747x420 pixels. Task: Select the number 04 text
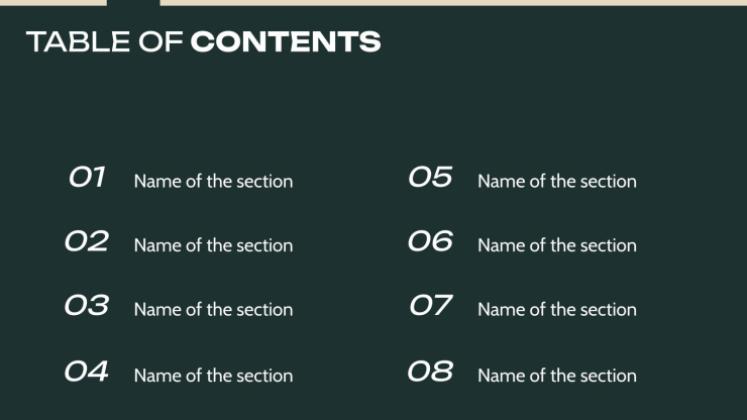point(86,372)
